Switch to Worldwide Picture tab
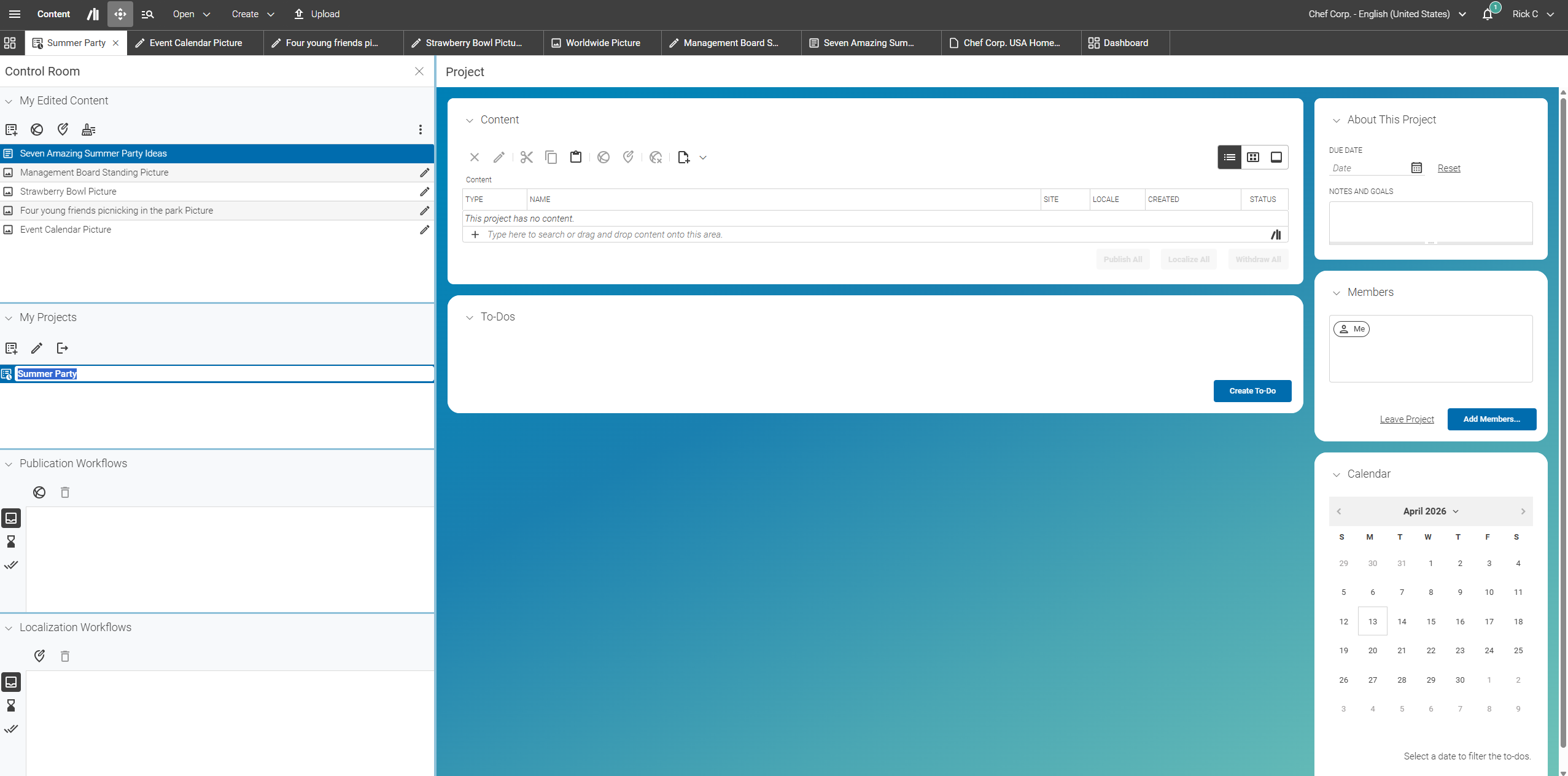 (x=602, y=43)
